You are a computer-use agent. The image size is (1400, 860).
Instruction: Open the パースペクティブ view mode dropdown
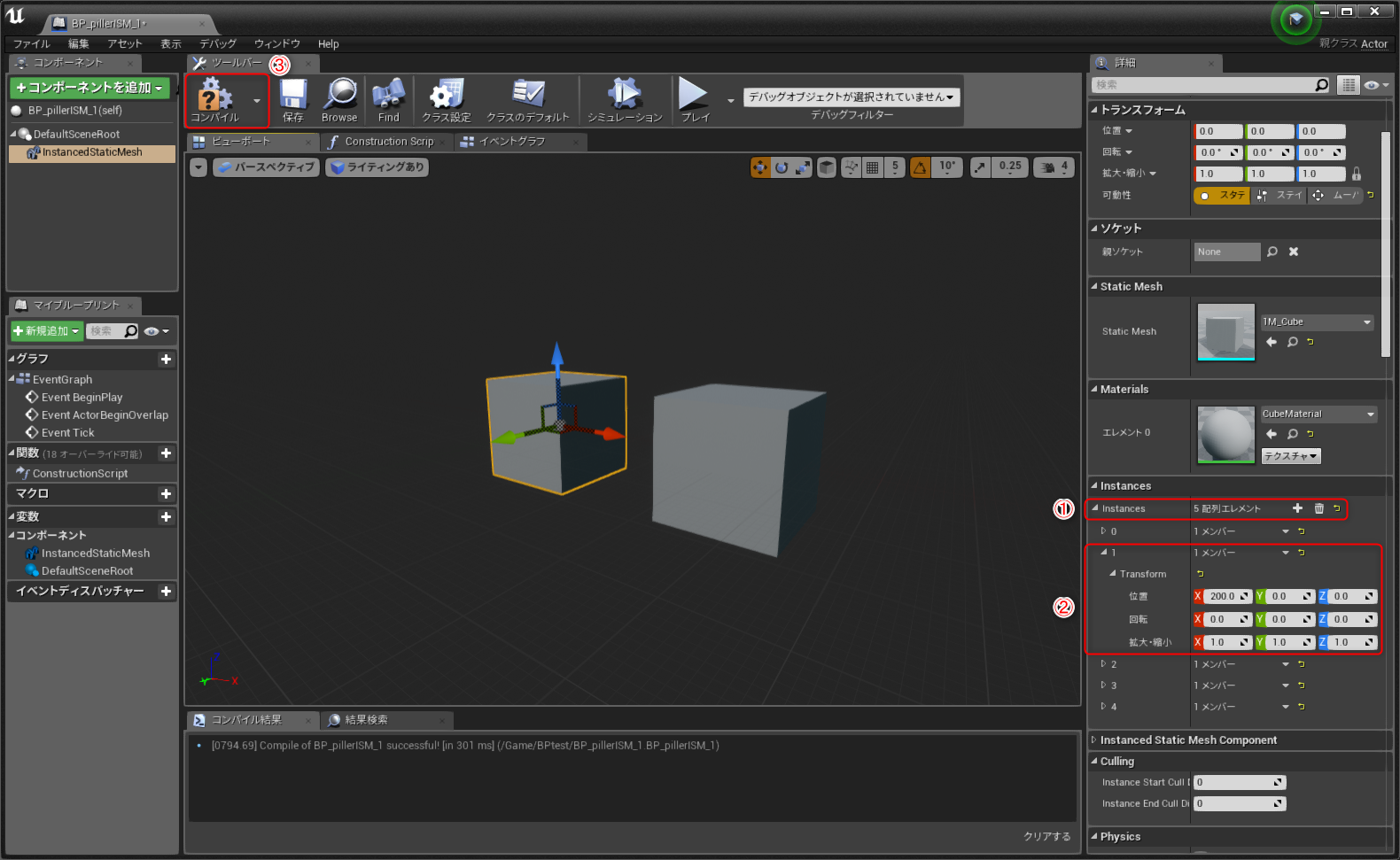(x=267, y=167)
